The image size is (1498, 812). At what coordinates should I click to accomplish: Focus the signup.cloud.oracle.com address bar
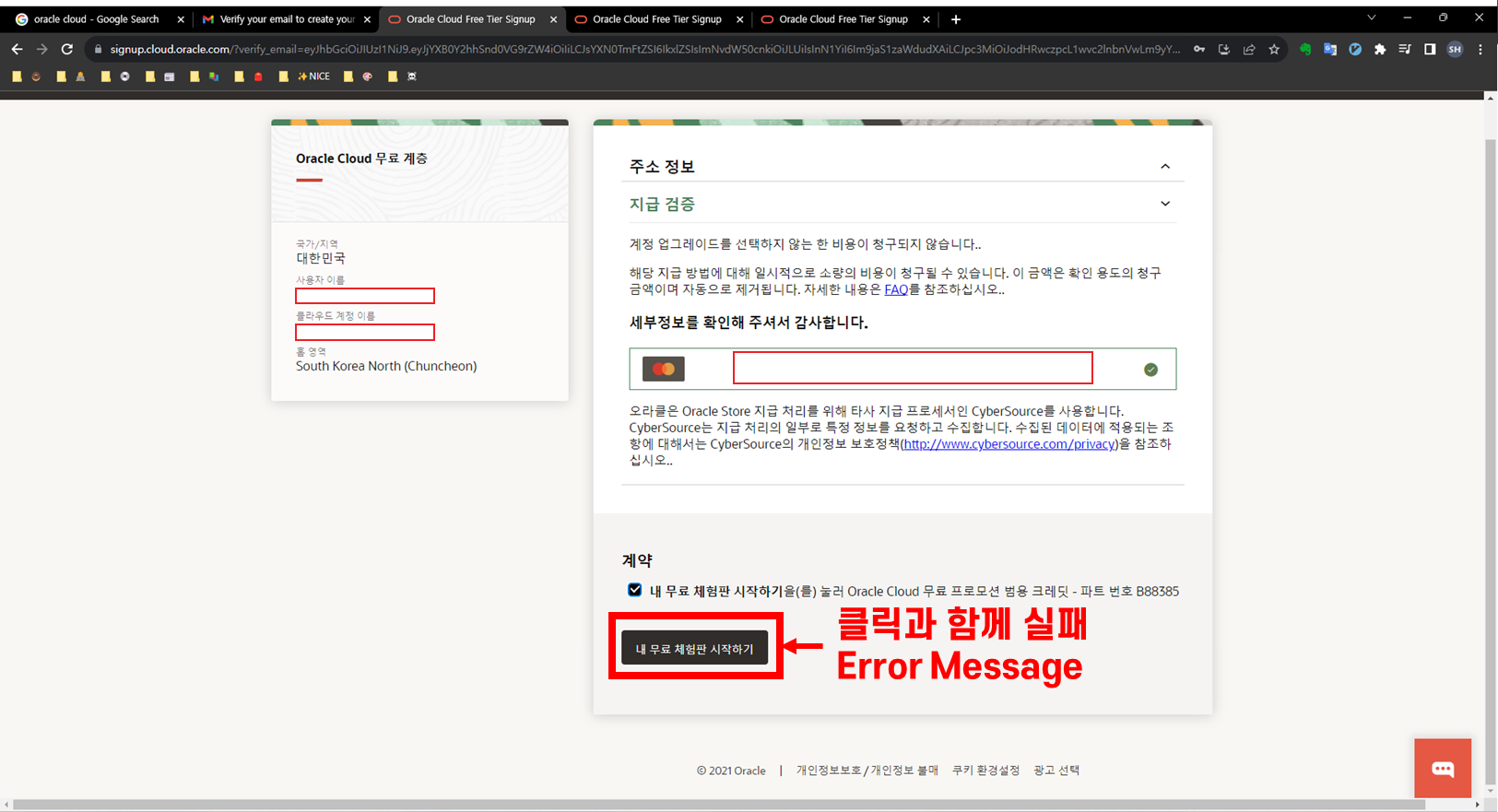pos(645,49)
